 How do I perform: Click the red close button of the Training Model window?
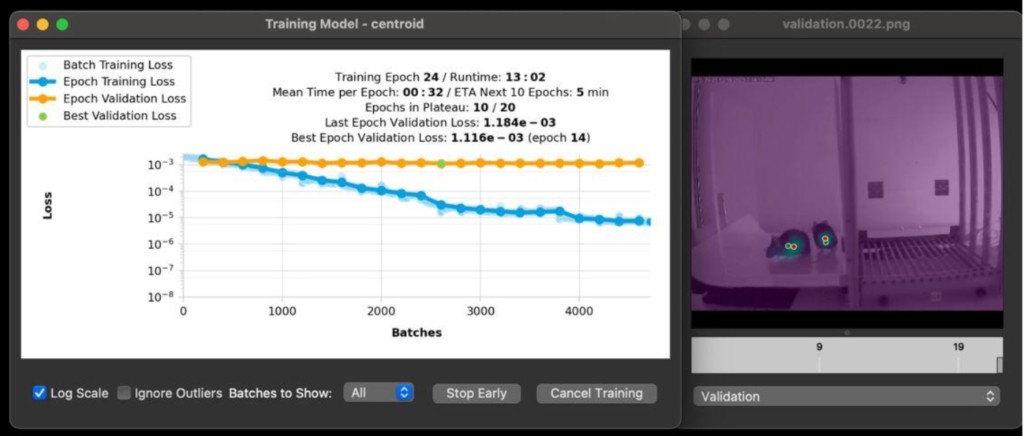click(23, 24)
